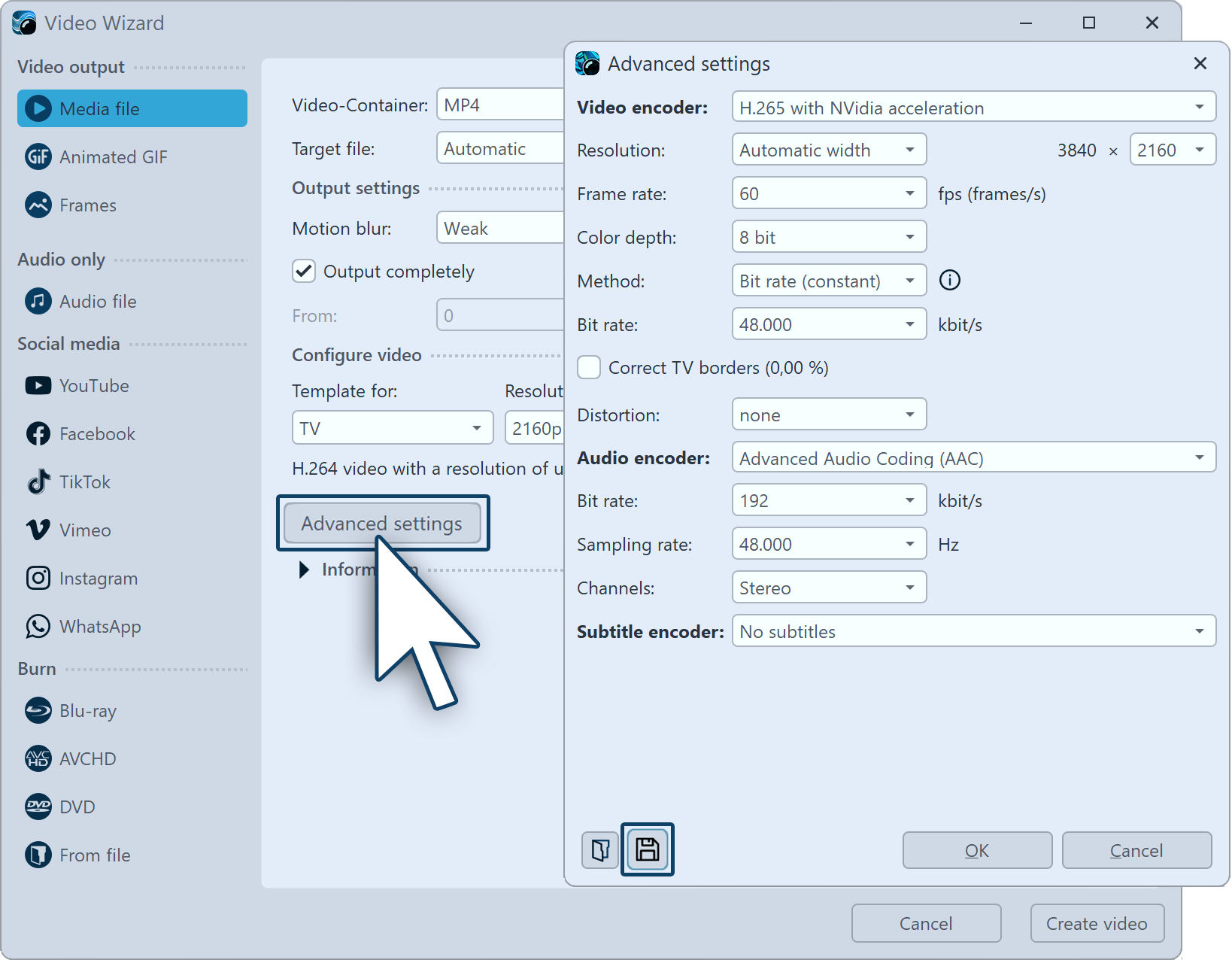
Task: Click the info icon next to Method
Action: [950, 281]
